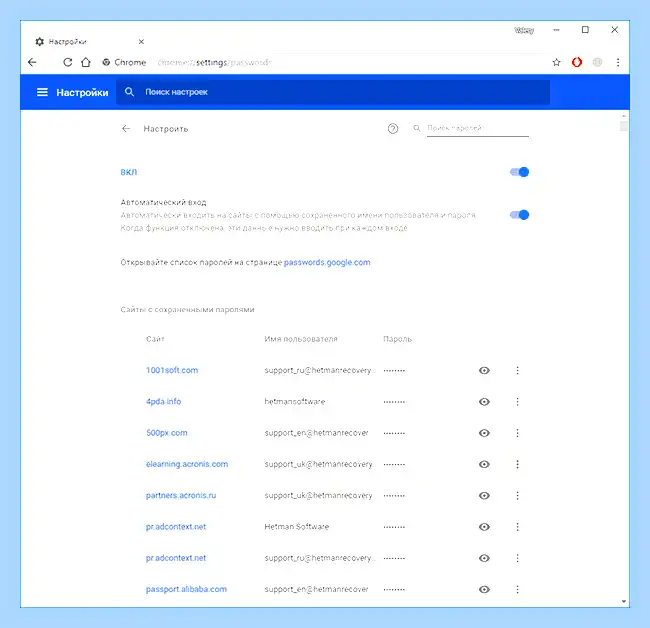
Task: Click the profile name button in title bar
Action: pos(524,30)
